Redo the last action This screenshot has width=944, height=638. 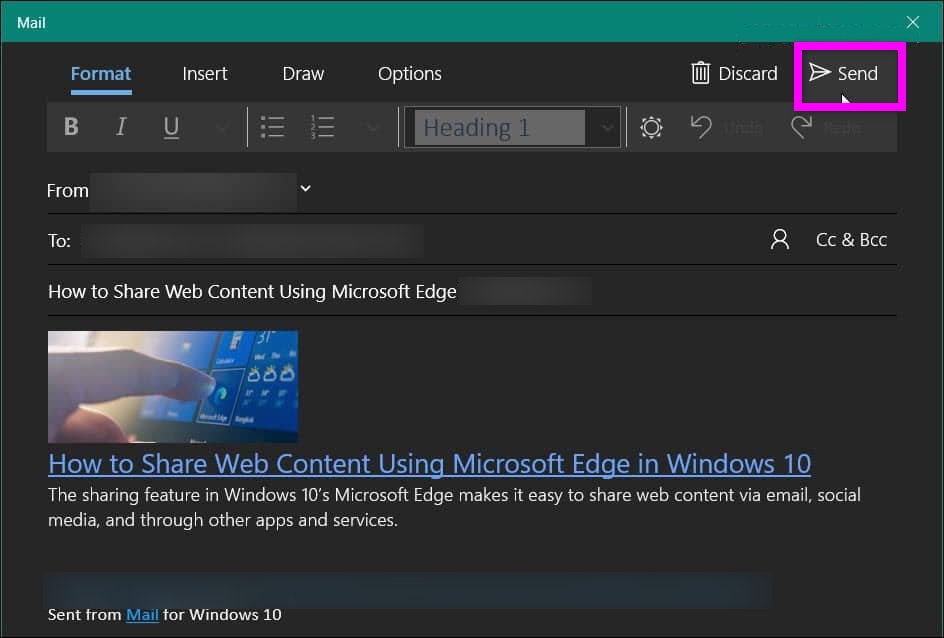[x=827, y=127]
